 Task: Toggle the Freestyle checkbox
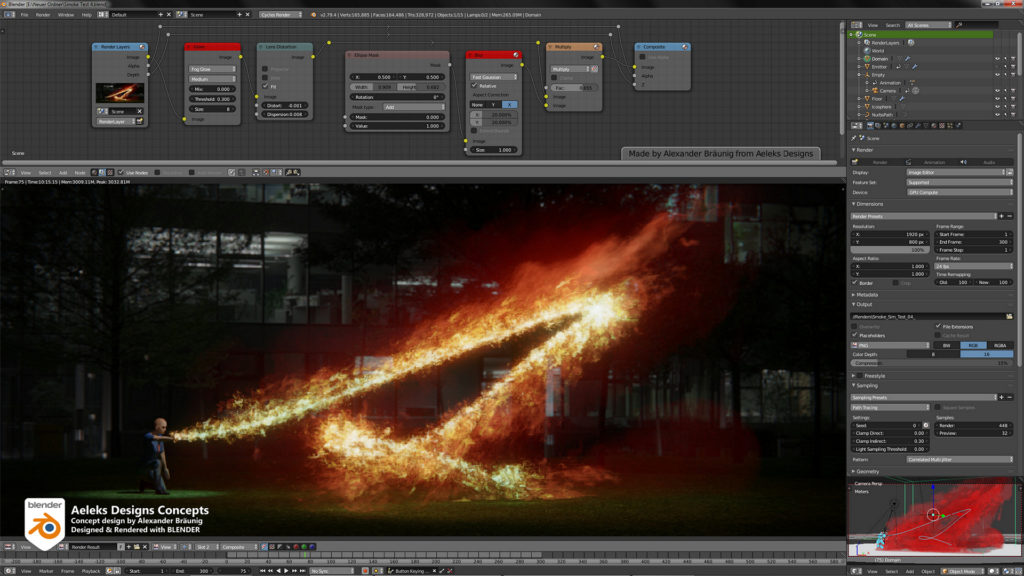[x=859, y=376]
